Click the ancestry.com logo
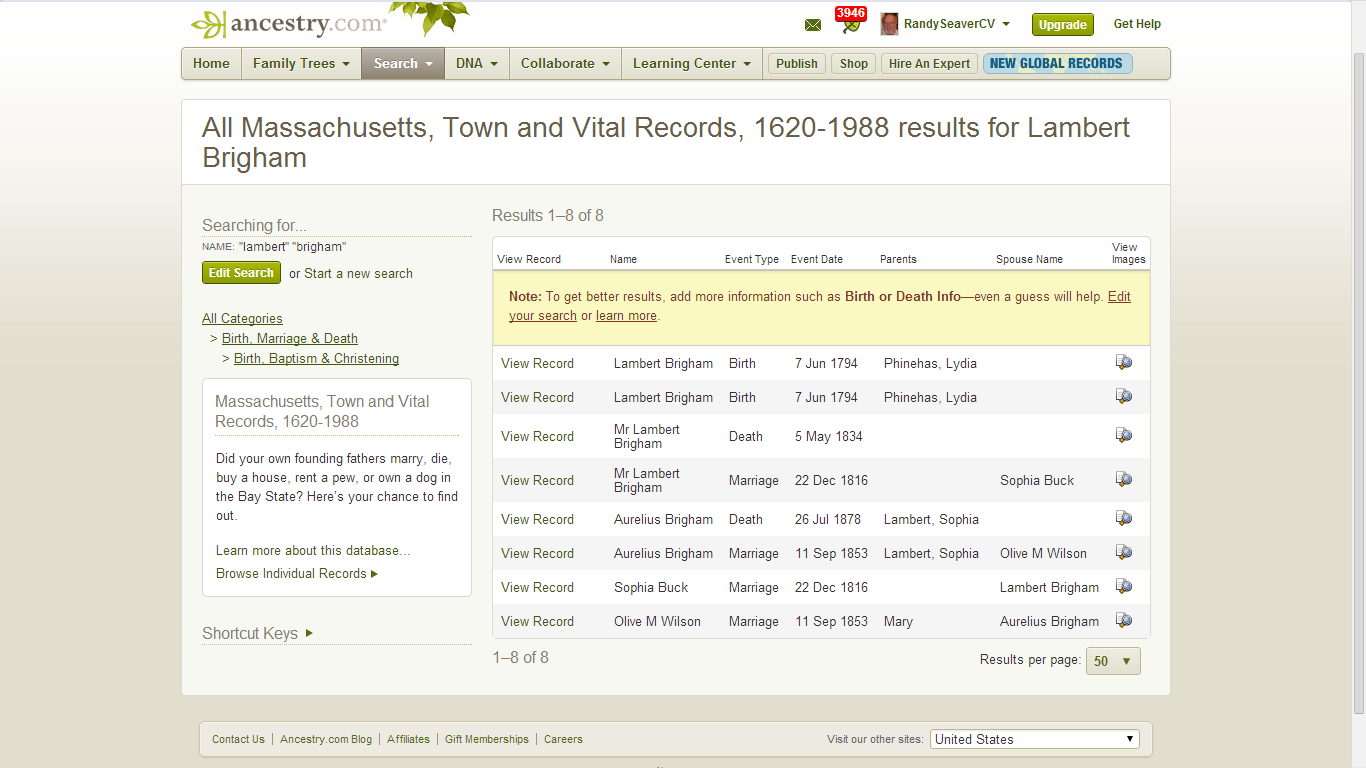Screen dimensions: 1366x768 [x=289, y=24]
